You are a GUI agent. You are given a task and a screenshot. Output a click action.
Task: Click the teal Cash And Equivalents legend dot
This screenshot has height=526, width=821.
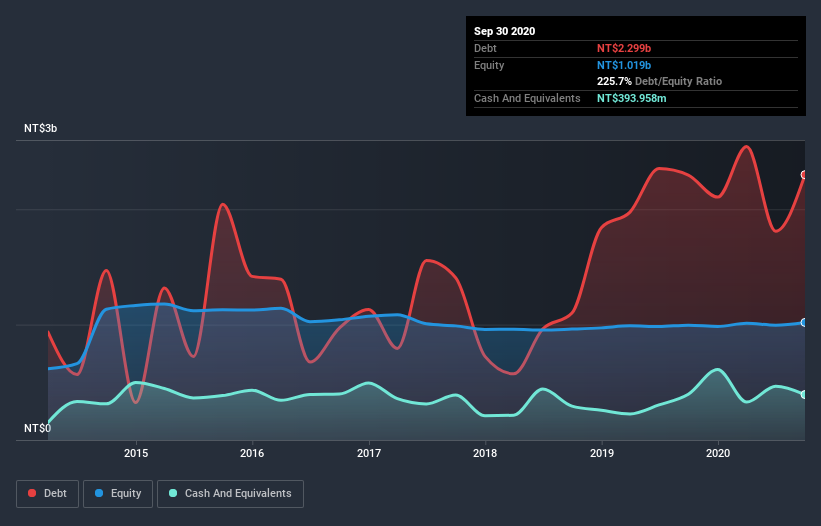(x=173, y=493)
